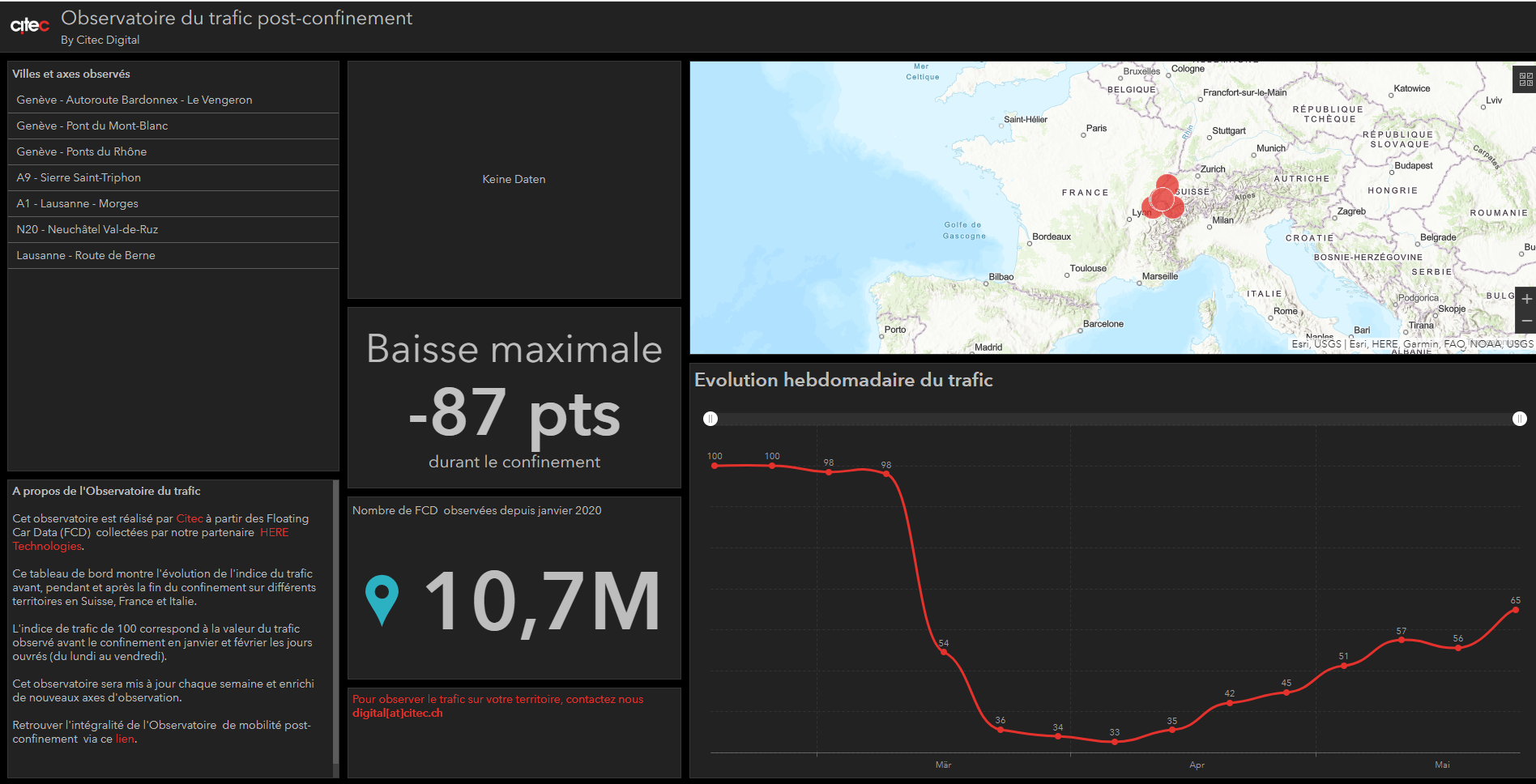Viewport: 1536px width, 784px height.
Task: Choose Lausanne - Route de Berne
Action: point(86,255)
